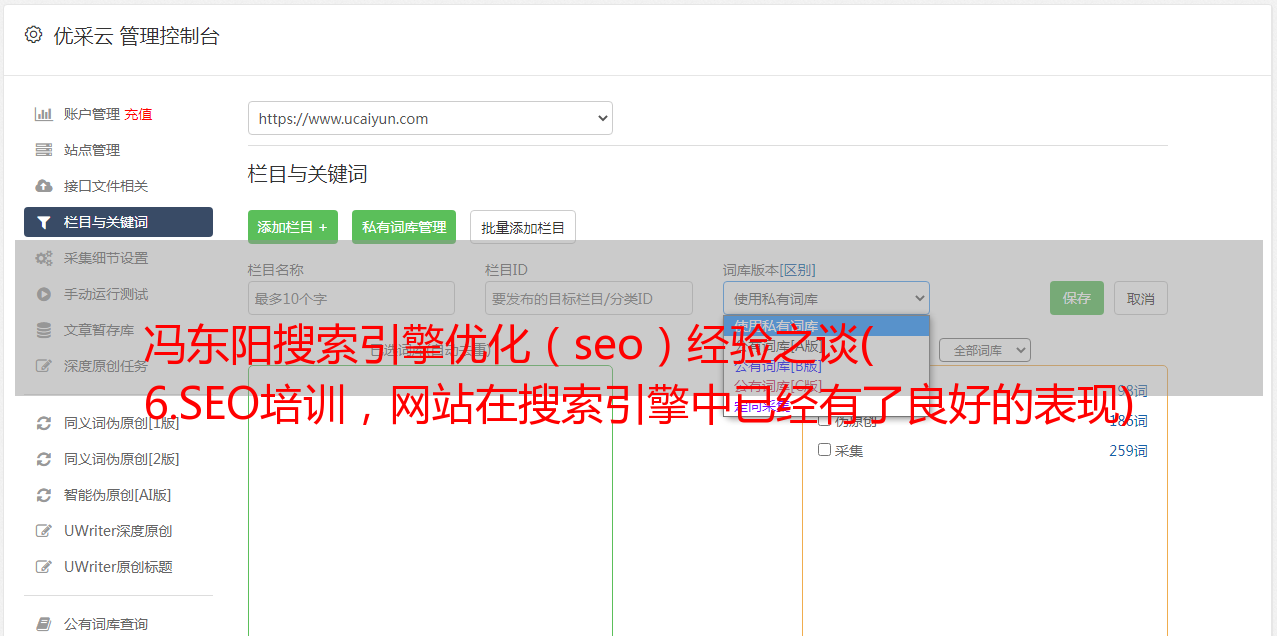Image resolution: width=1277 pixels, height=636 pixels.
Task: Click the refresh icon of 智能伪原创[AI版]
Action: click(44, 495)
